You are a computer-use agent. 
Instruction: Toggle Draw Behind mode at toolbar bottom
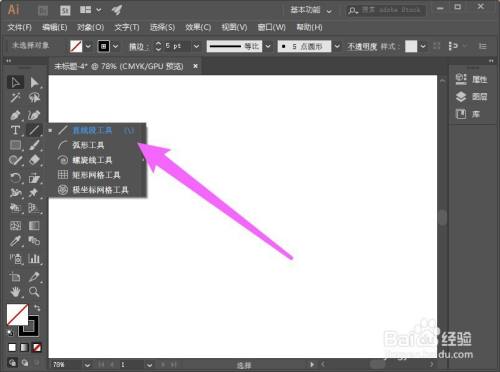(x=25, y=363)
